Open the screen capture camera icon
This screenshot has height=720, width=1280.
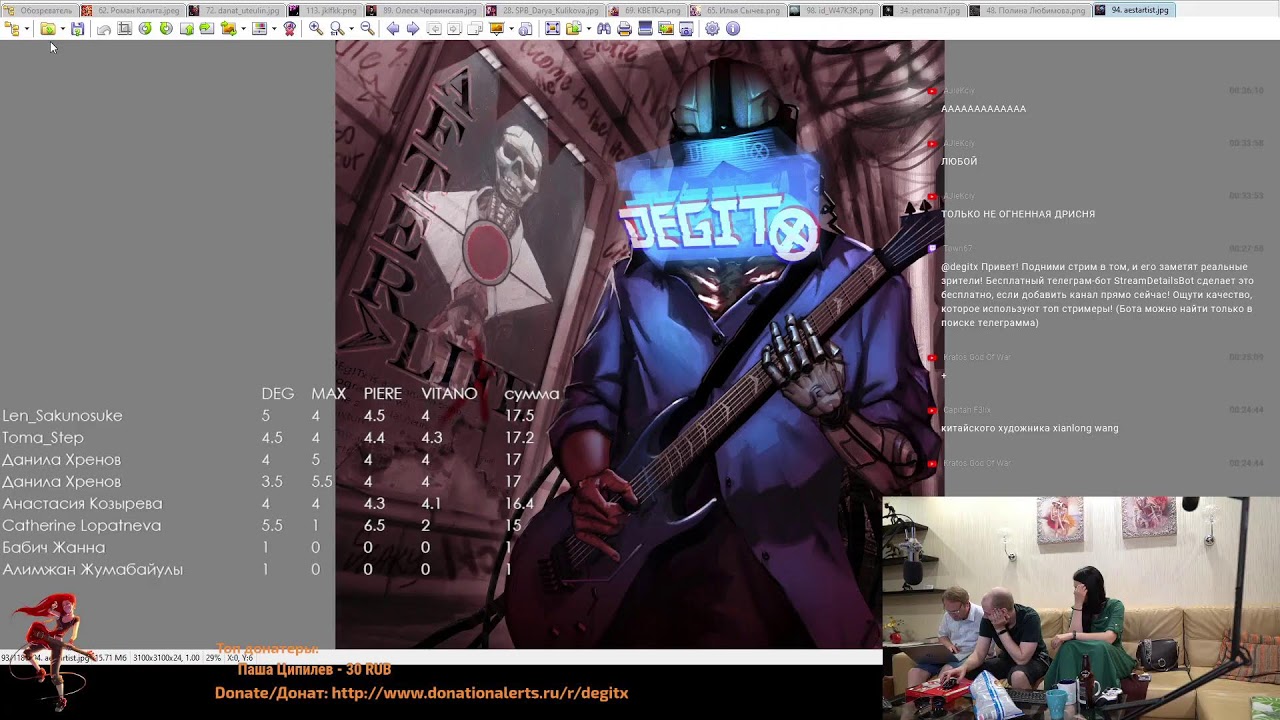coord(686,29)
